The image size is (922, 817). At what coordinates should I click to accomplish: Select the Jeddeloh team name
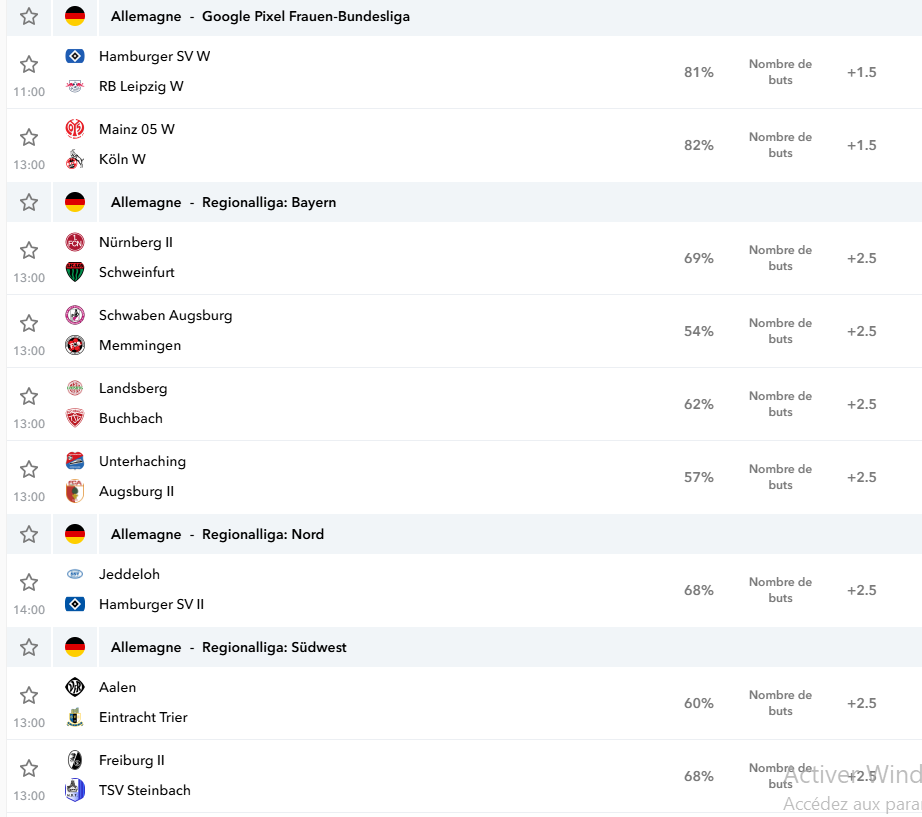point(129,574)
